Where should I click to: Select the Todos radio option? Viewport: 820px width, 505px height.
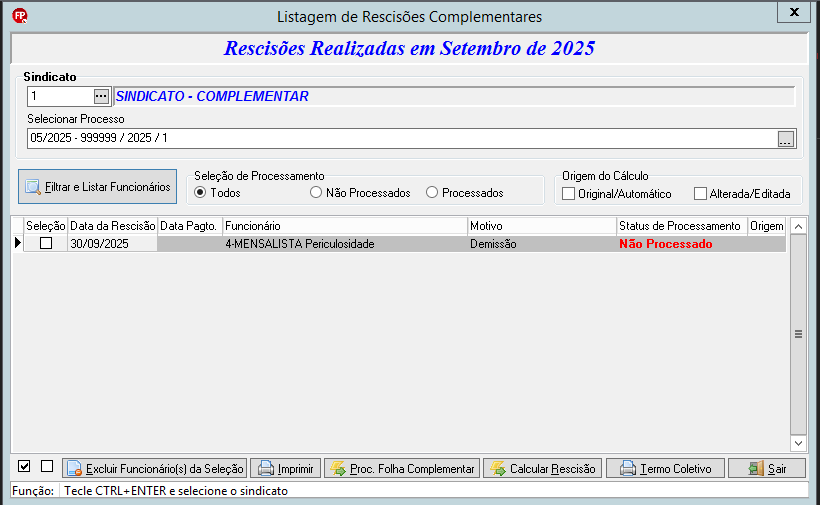(x=200, y=192)
